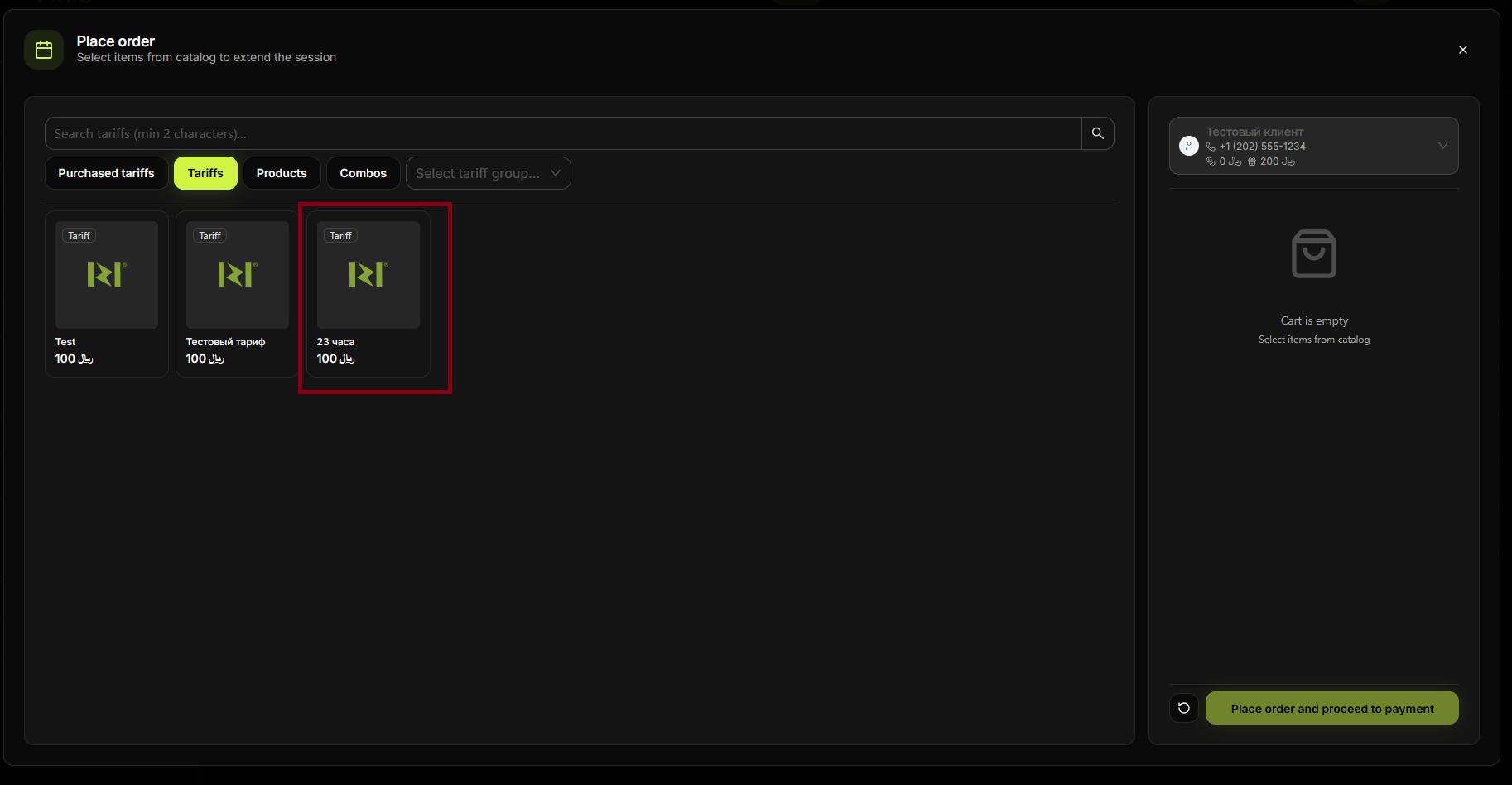Click the reset/undo icon next to payment button
The width and height of the screenshot is (1512, 785).
1183,708
